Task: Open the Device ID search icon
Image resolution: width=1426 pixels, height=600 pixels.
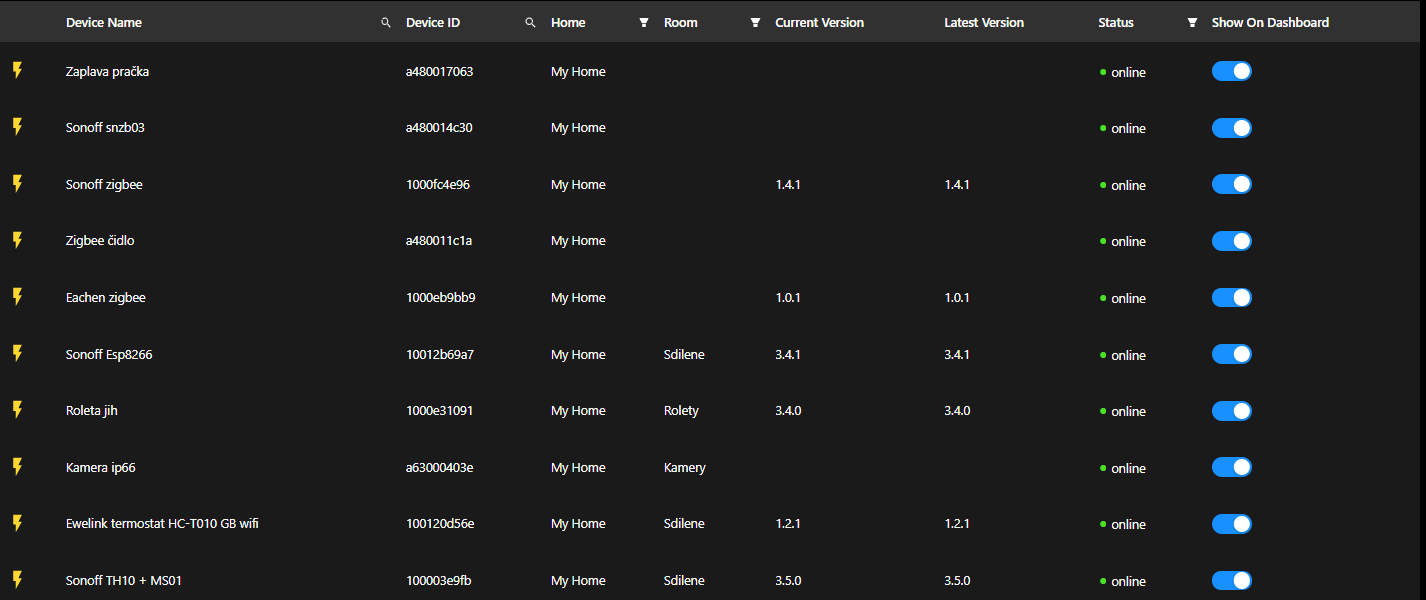Action: point(531,22)
